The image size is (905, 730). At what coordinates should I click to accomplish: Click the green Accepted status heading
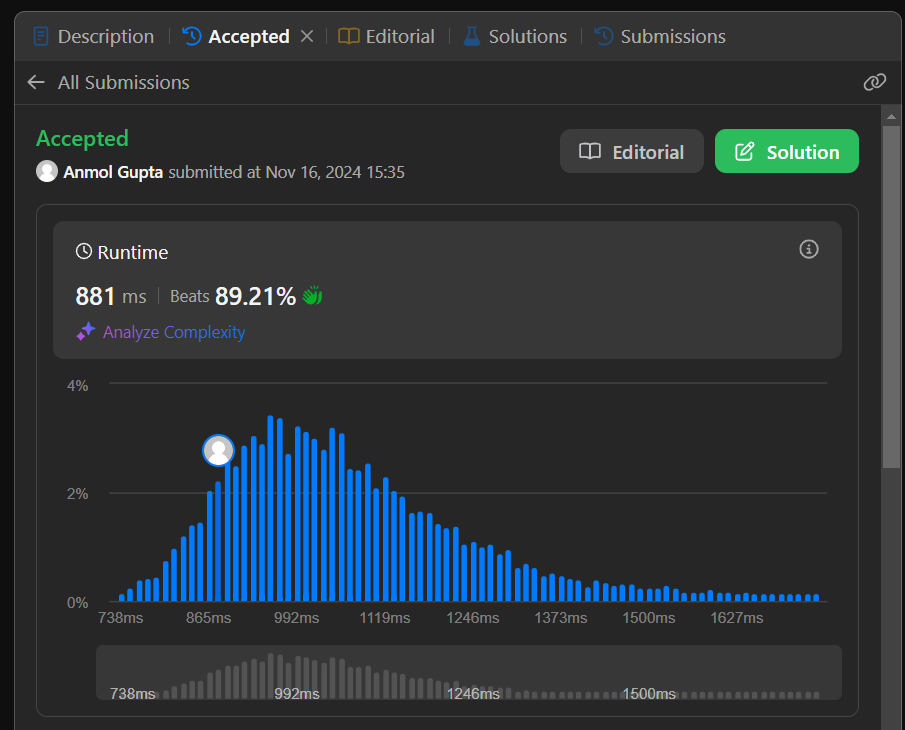(83, 138)
